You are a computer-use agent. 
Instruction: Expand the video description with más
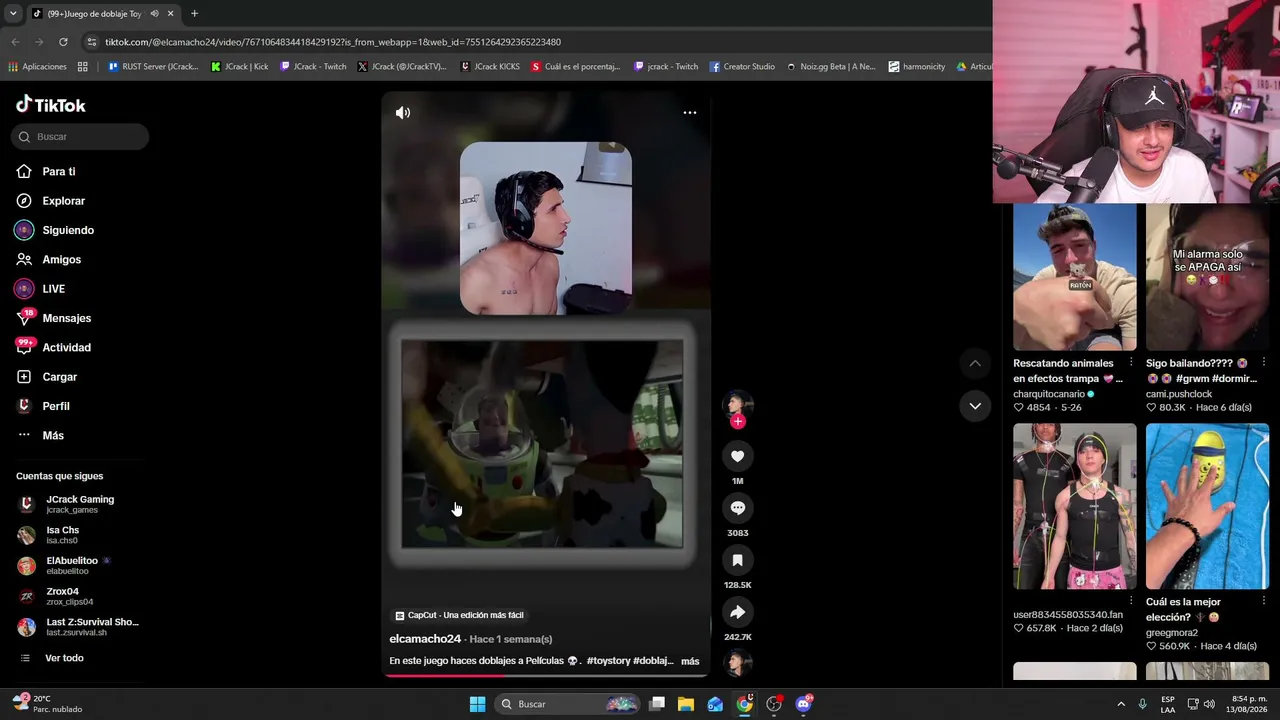[690, 661]
